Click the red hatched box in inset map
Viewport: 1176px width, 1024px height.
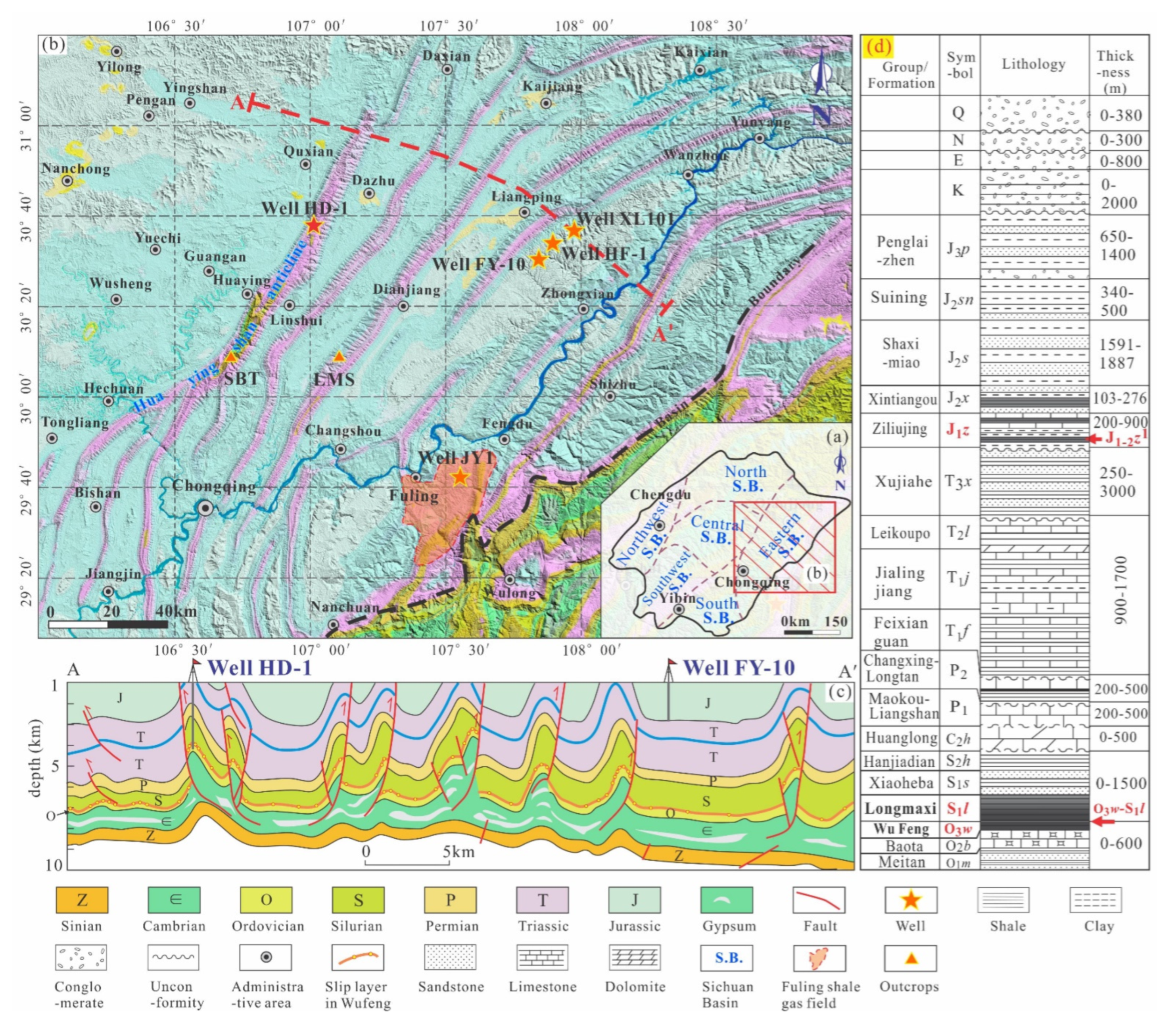784,547
